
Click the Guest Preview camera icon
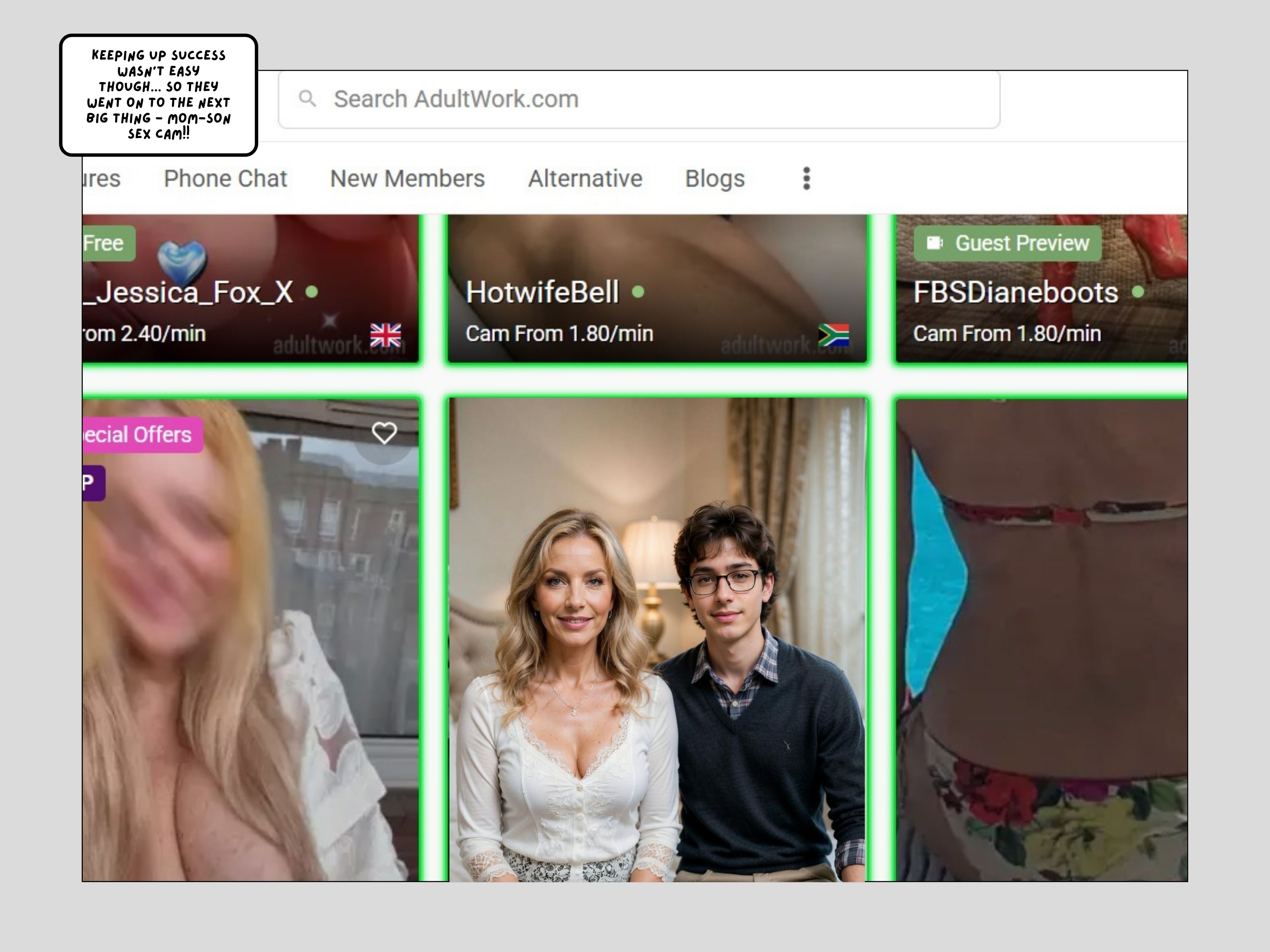[935, 243]
